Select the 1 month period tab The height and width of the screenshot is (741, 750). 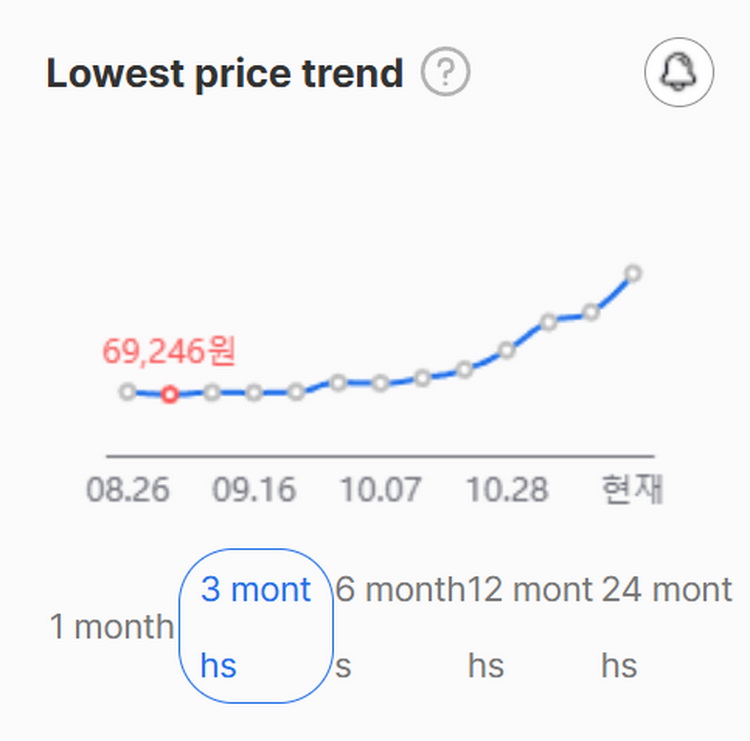pos(111,628)
